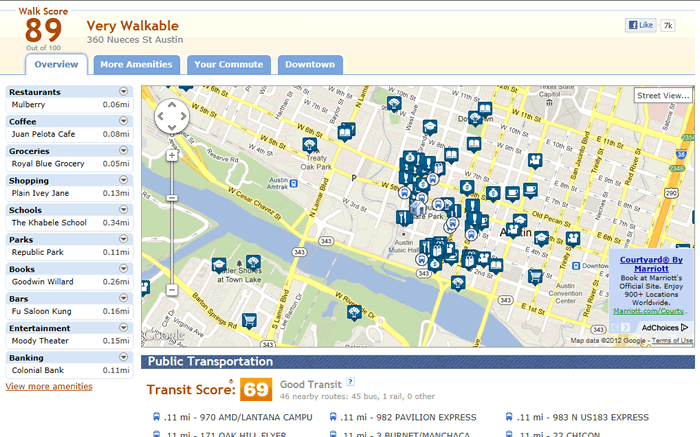Click the book marker on W 6th St near N Lamar
The height and width of the screenshot is (437, 700).
point(346,132)
